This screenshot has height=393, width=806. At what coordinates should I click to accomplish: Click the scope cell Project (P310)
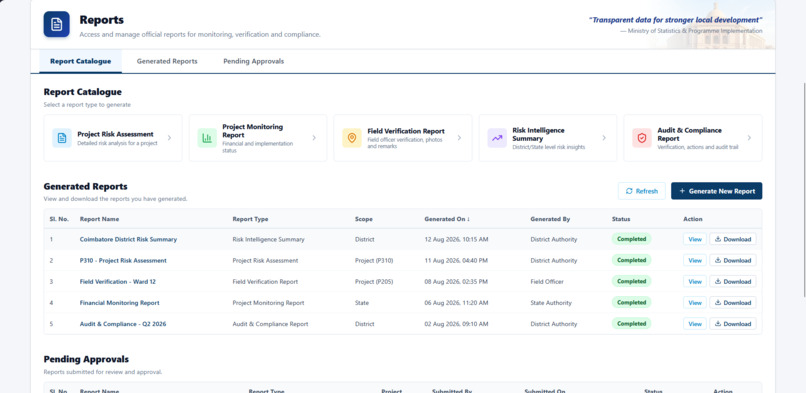(374, 260)
